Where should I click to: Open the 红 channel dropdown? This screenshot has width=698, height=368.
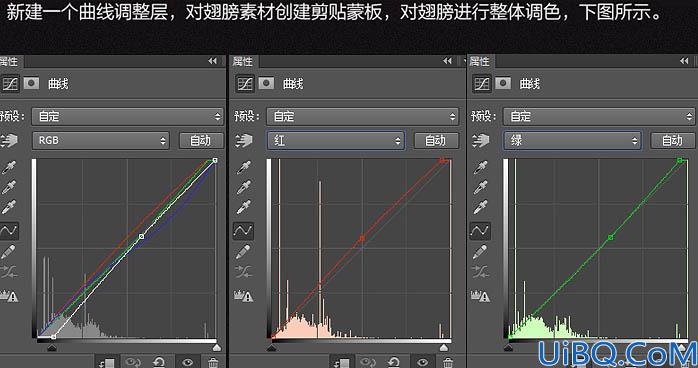336,141
